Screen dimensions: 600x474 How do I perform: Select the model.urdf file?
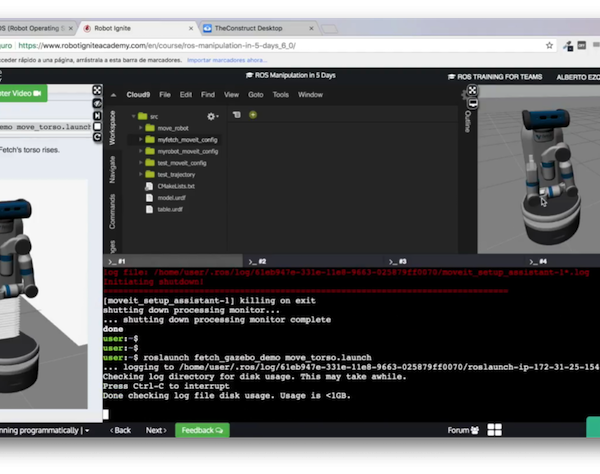tap(171, 198)
